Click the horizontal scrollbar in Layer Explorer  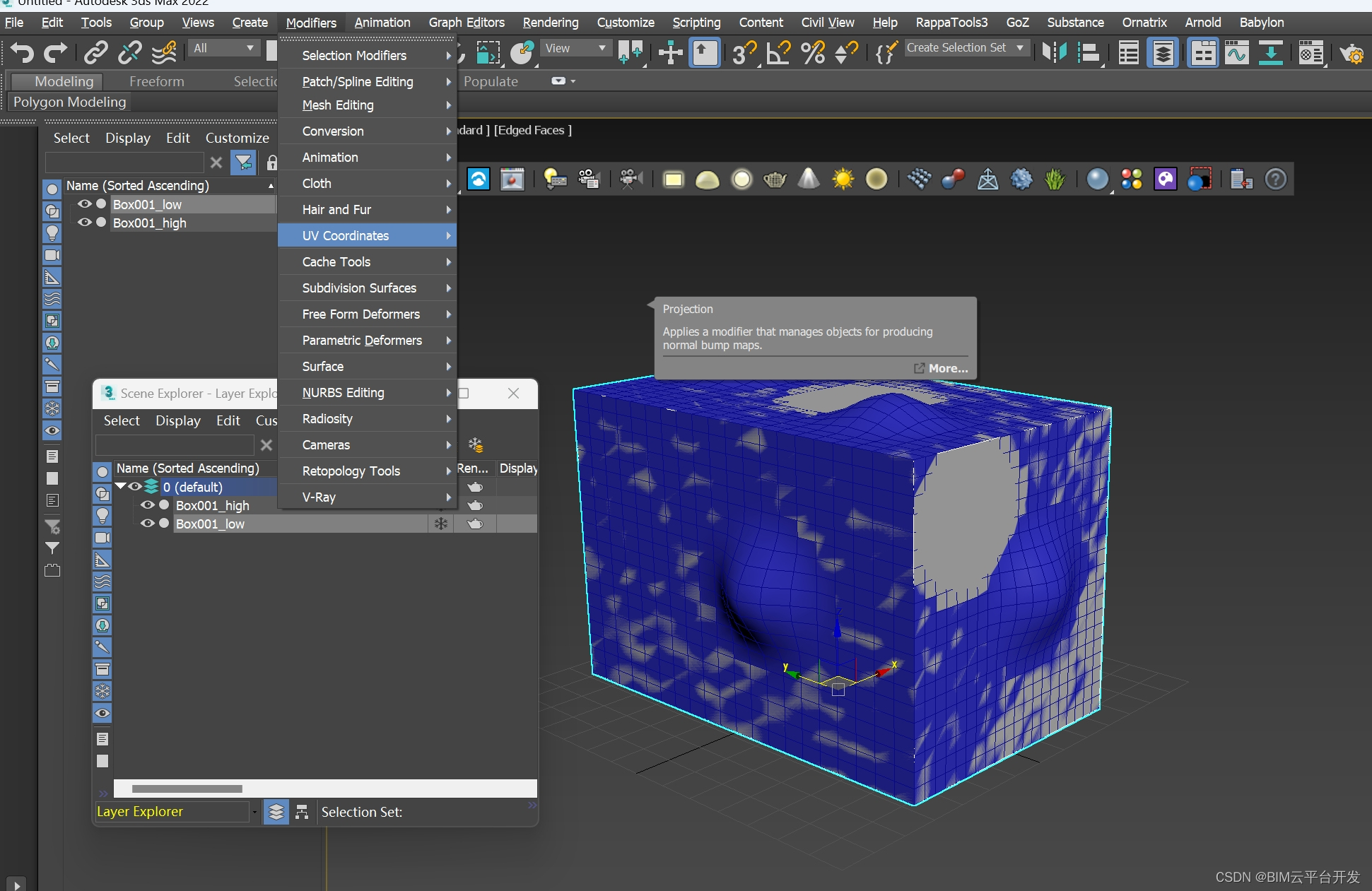click(187, 789)
